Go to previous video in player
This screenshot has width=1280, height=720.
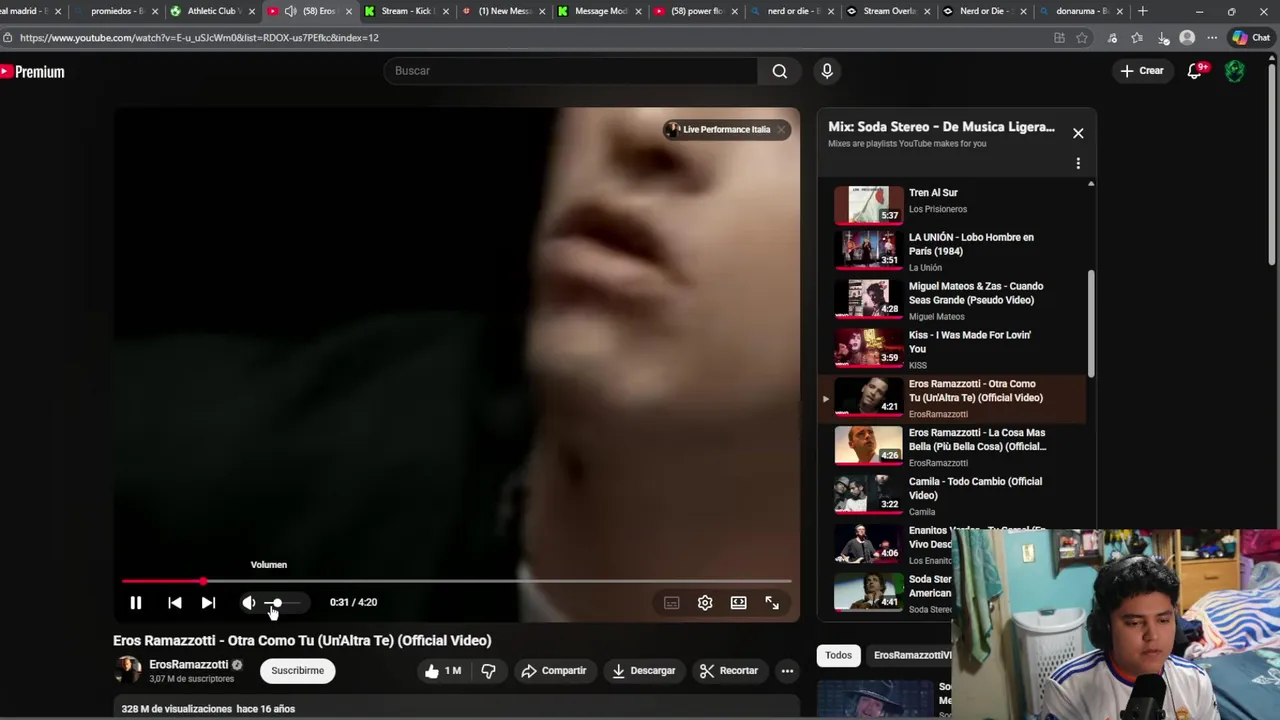tap(175, 603)
